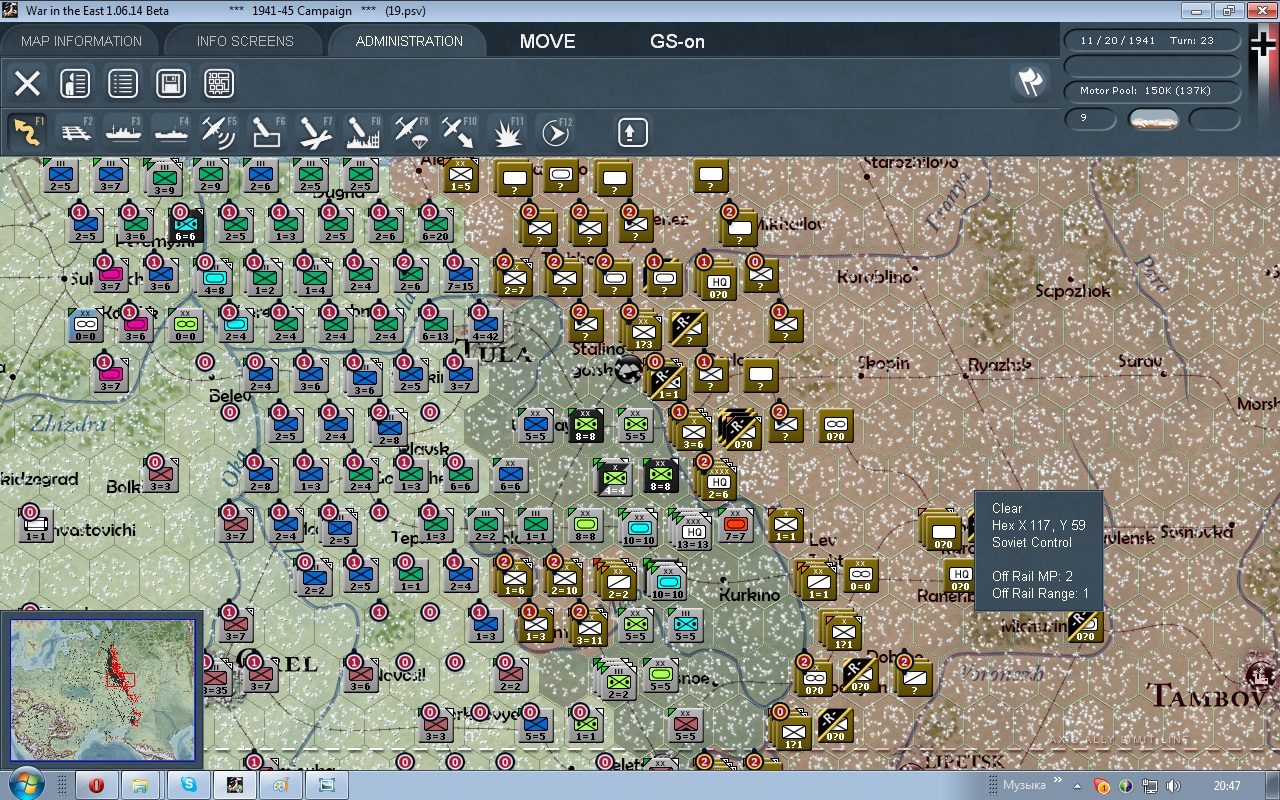The image size is (1280, 800).
Task: Select the Soviet 2=6 HQ stack
Action: [x=718, y=480]
